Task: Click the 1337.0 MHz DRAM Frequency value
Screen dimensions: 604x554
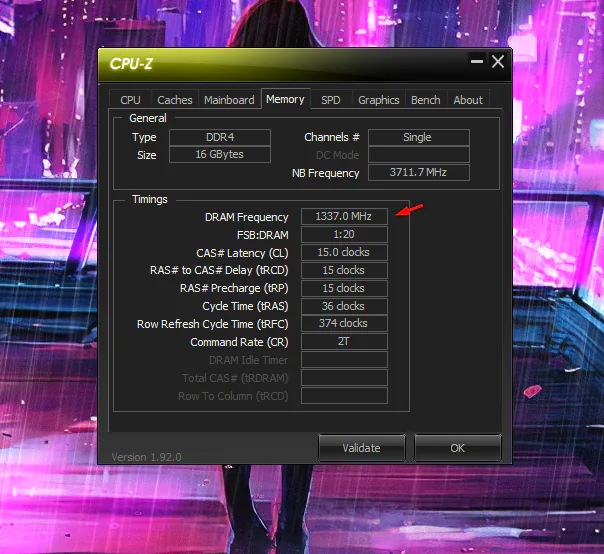Action: coord(344,216)
